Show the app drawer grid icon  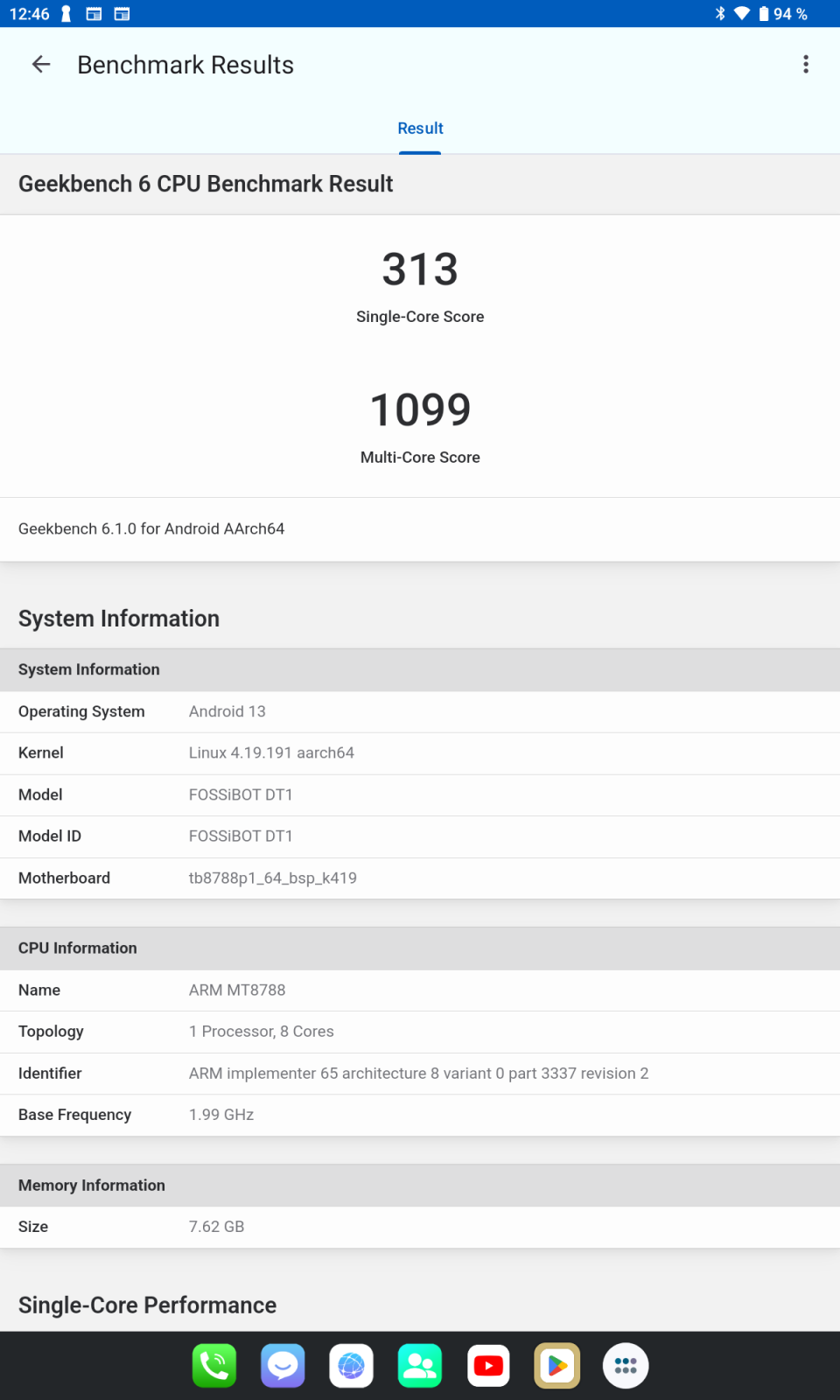click(x=626, y=1366)
